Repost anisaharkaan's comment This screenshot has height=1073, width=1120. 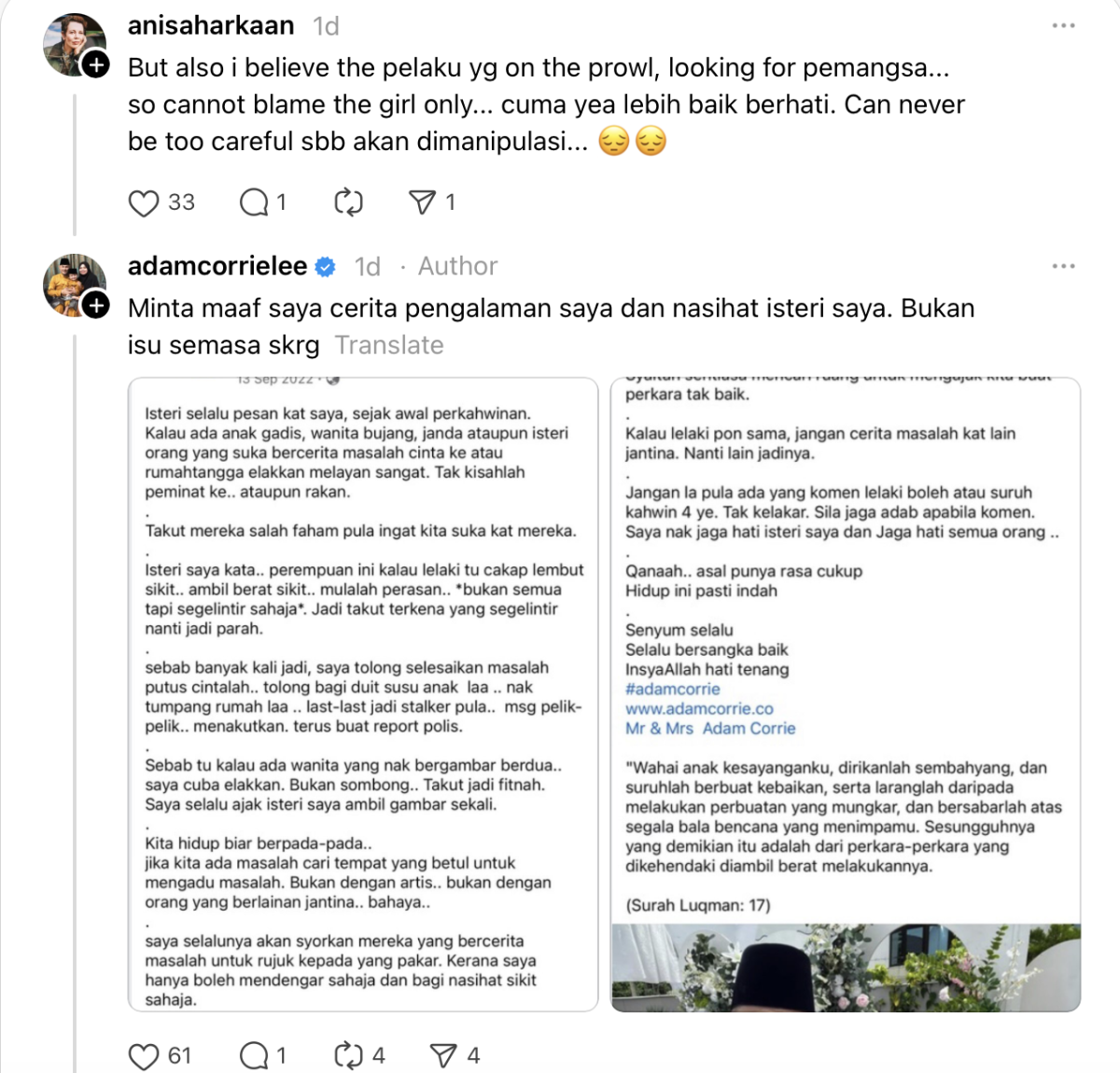click(x=348, y=202)
